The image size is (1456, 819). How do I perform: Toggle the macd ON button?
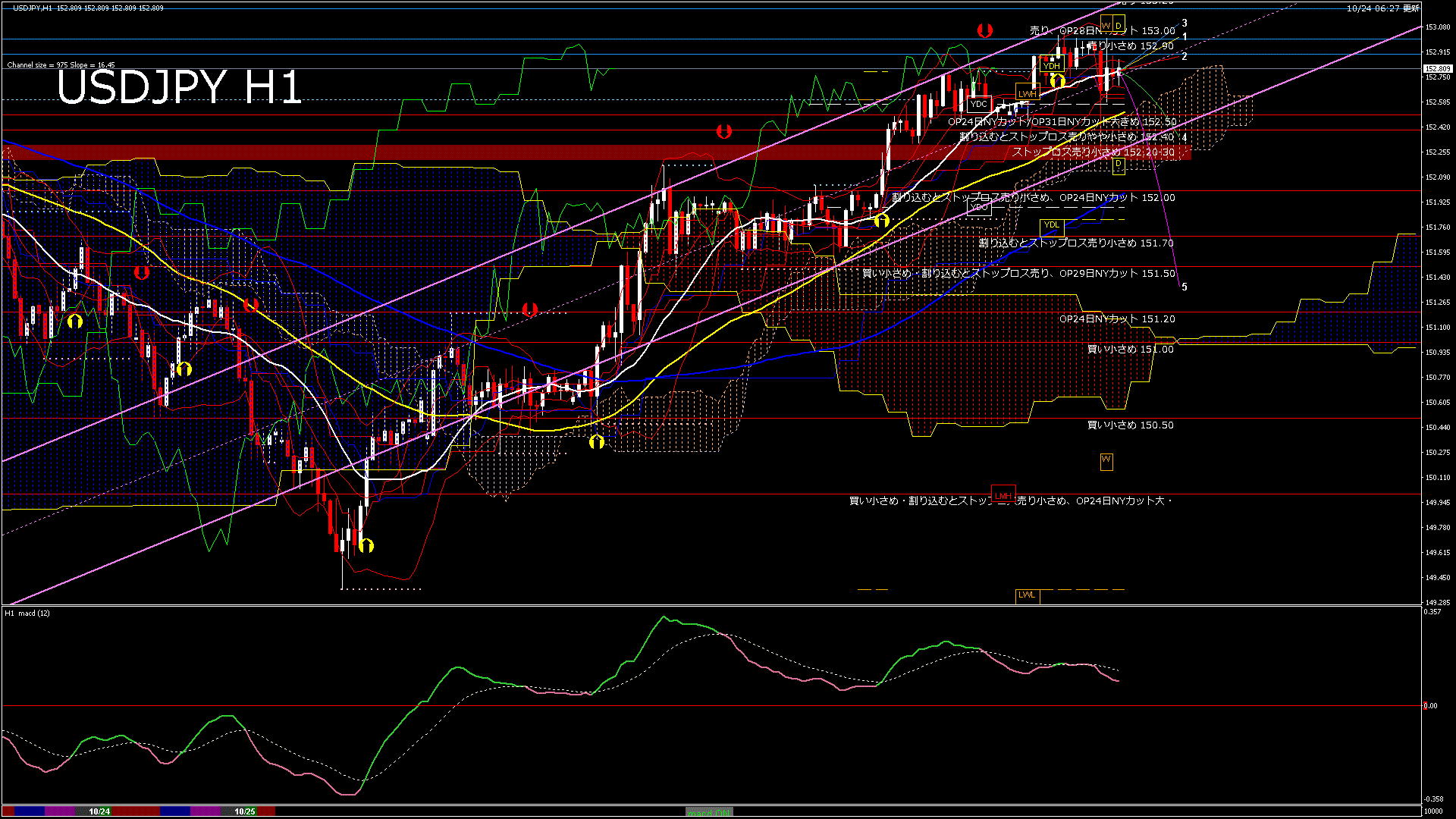tap(709, 812)
